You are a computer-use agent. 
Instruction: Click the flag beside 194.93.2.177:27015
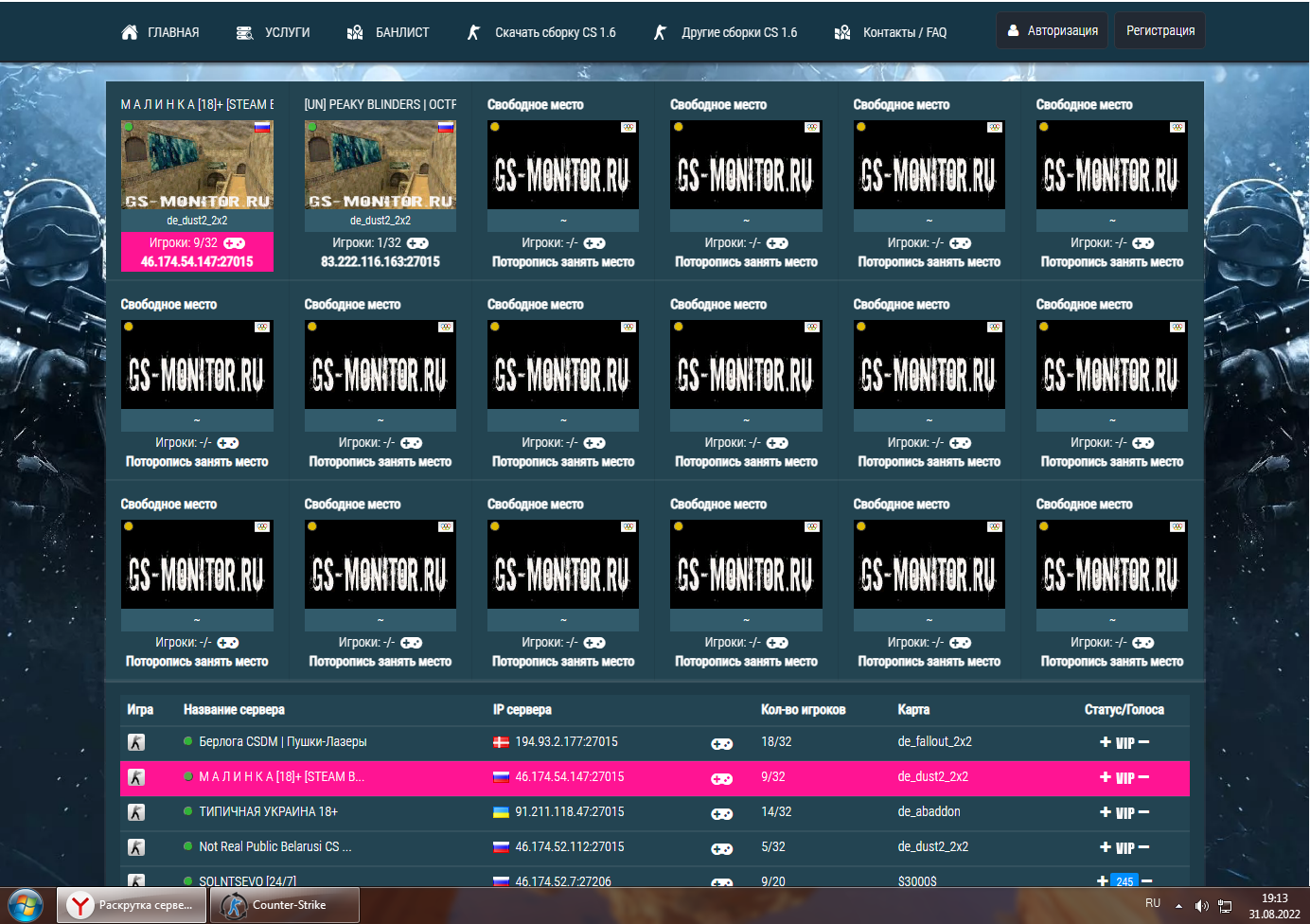pos(501,742)
